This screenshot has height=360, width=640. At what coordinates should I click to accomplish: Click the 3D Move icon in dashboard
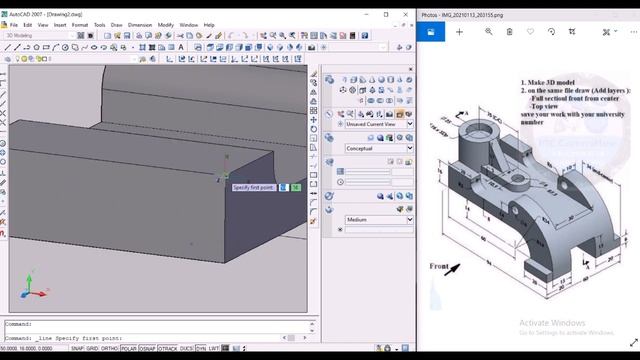343,90
